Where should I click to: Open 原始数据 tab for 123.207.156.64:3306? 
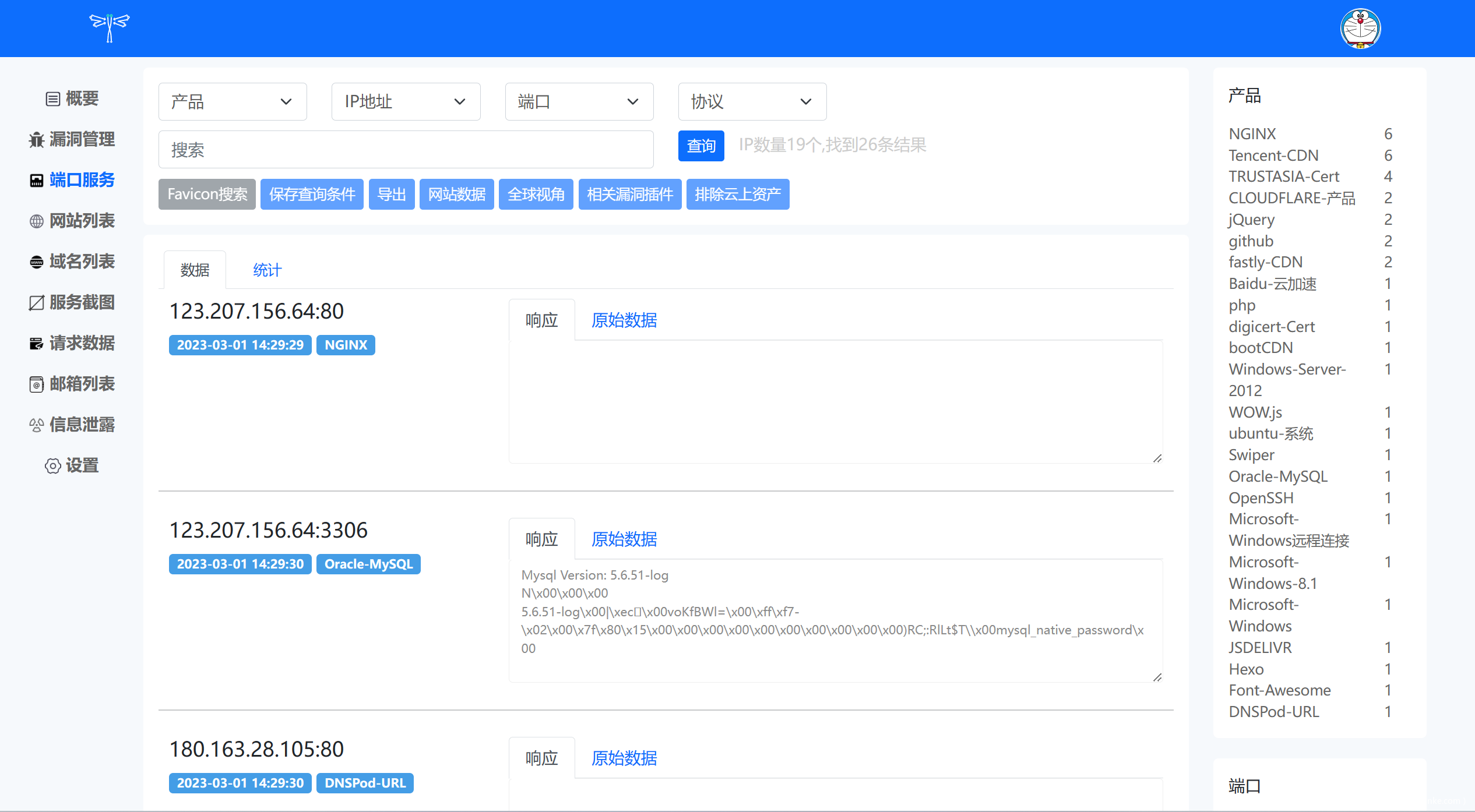(624, 539)
